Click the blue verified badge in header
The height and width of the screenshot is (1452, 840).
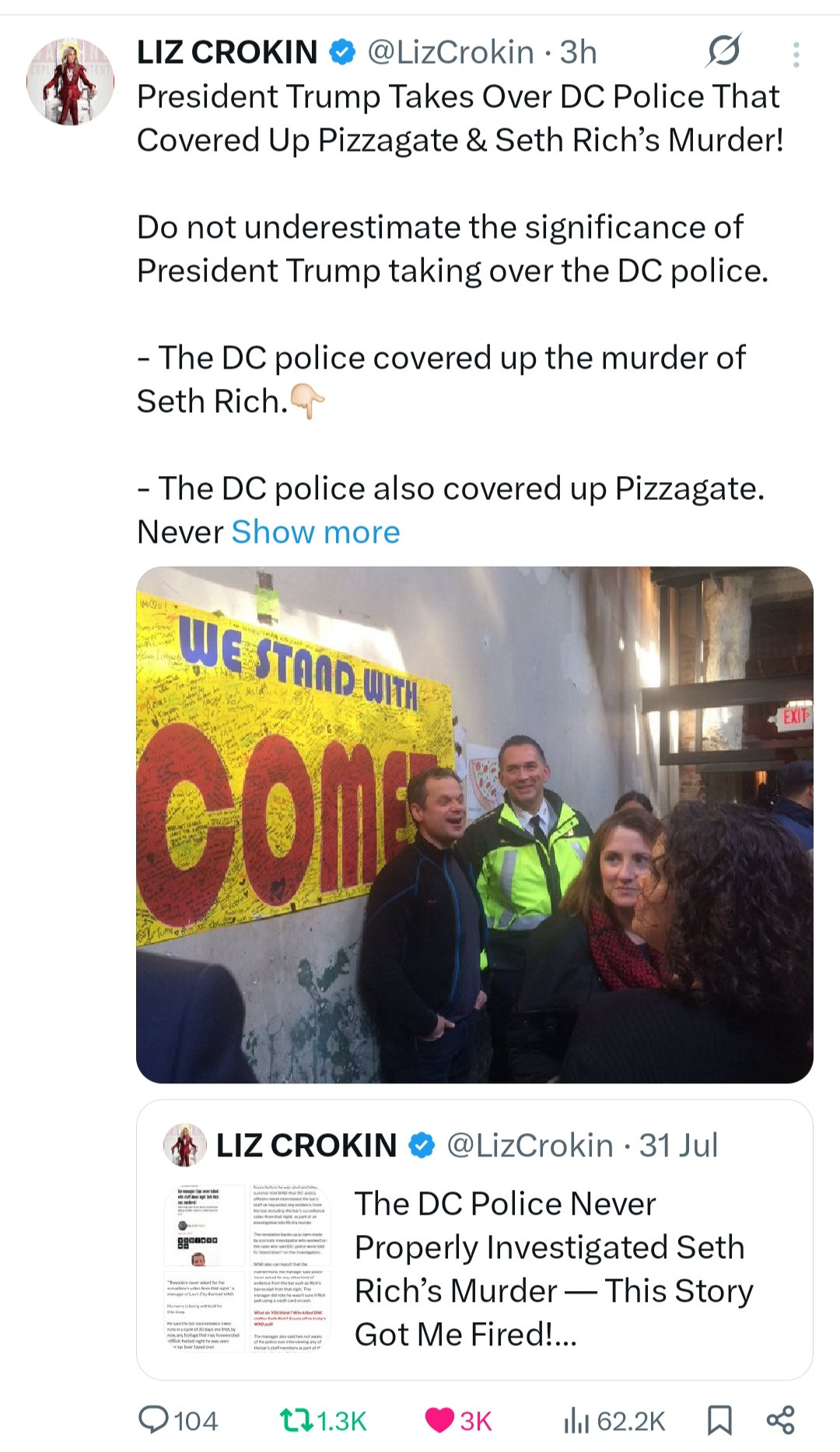click(x=342, y=53)
